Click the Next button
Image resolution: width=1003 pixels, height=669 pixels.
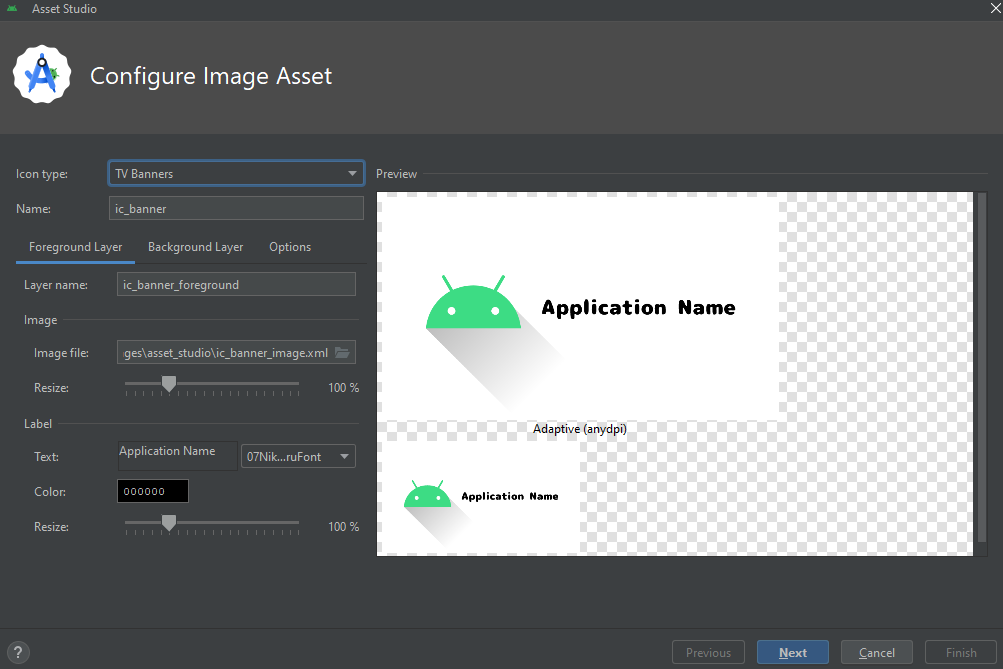tap(793, 652)
